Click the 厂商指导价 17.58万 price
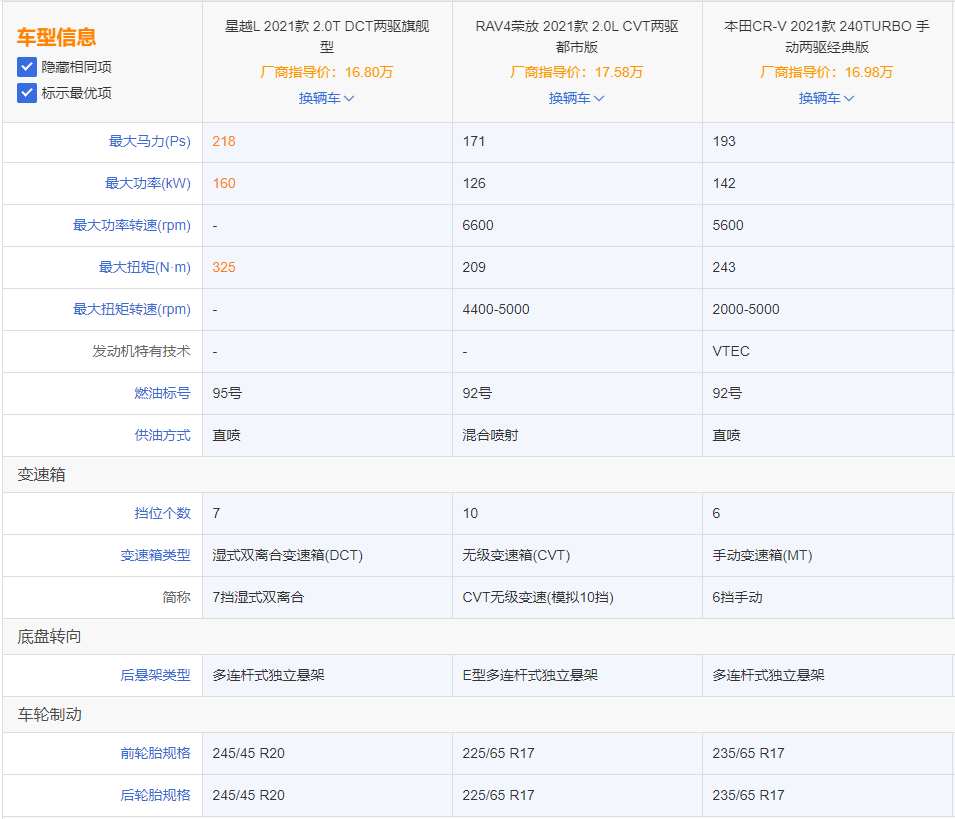 (x=576, y=72)
